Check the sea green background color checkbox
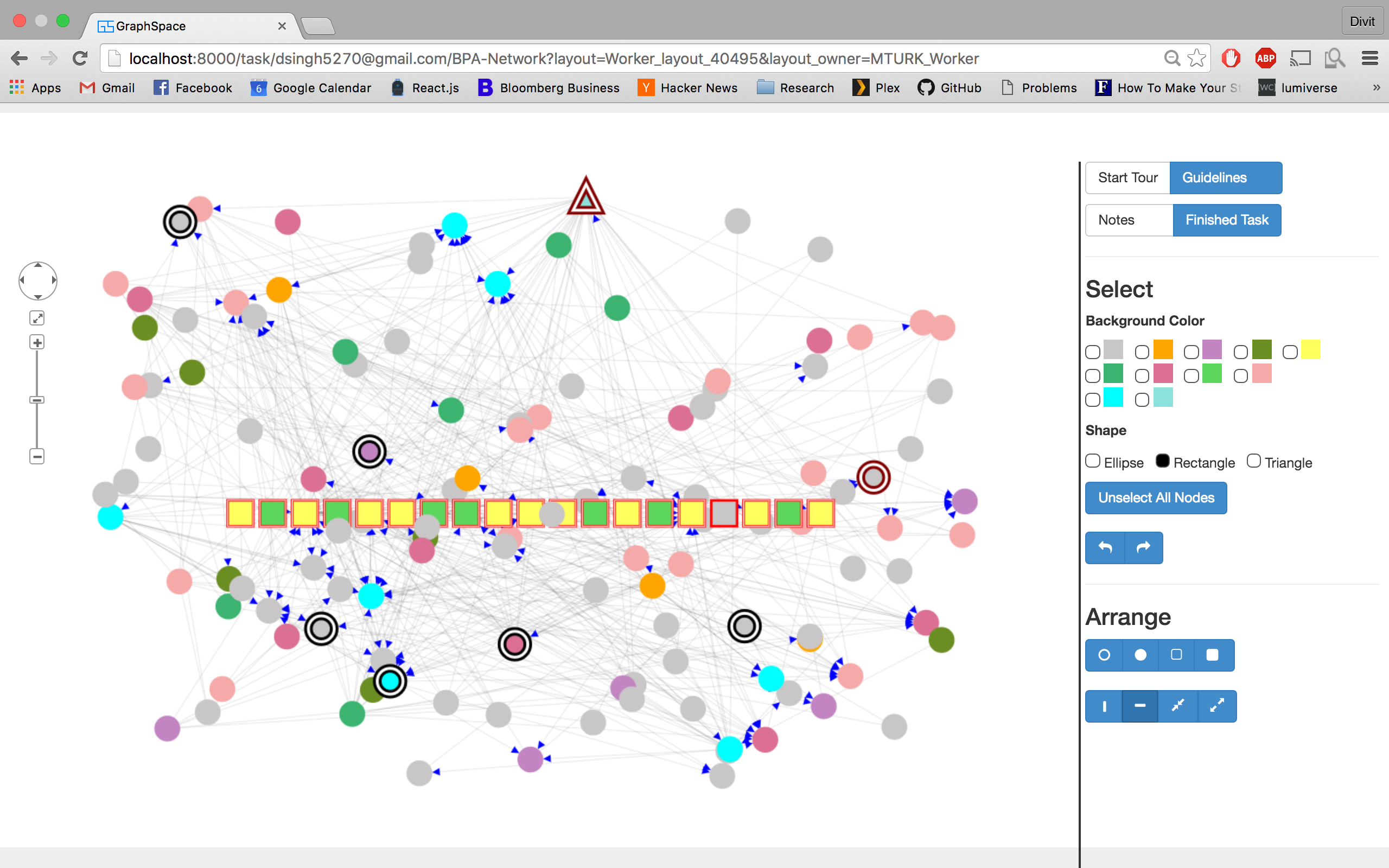Viewport: 1389px width, 868px height. click(x=1093, y=375)
